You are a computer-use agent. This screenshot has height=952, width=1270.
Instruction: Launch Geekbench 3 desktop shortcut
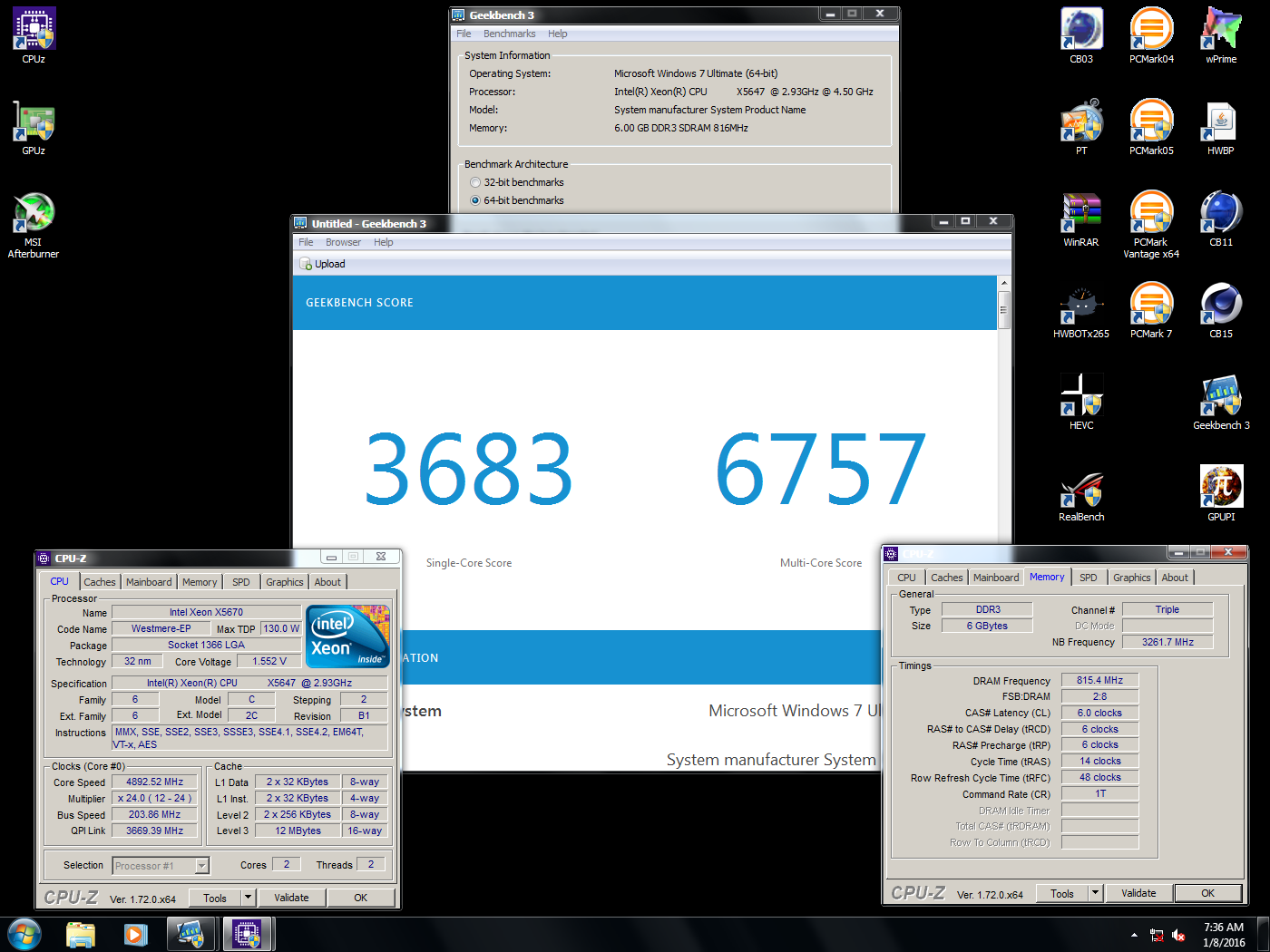click(x=1221, y=402)
